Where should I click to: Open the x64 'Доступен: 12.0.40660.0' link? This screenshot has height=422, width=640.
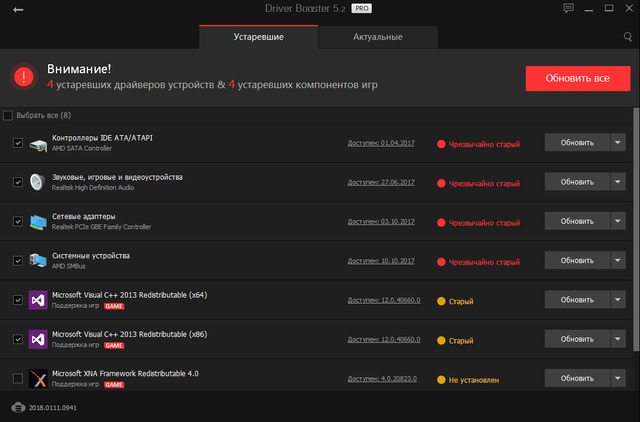click(384, 300)
